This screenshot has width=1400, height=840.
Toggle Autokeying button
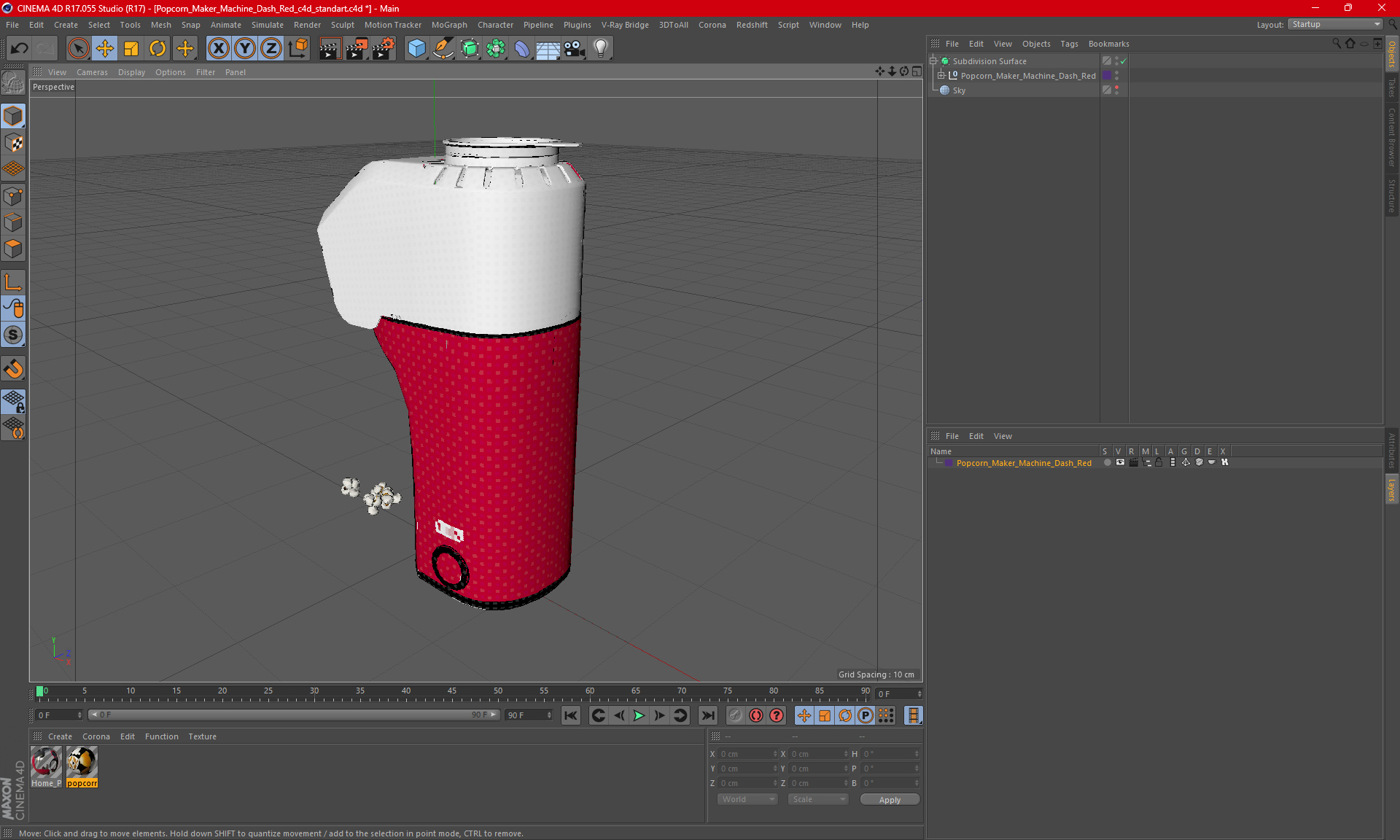(756, 715)
